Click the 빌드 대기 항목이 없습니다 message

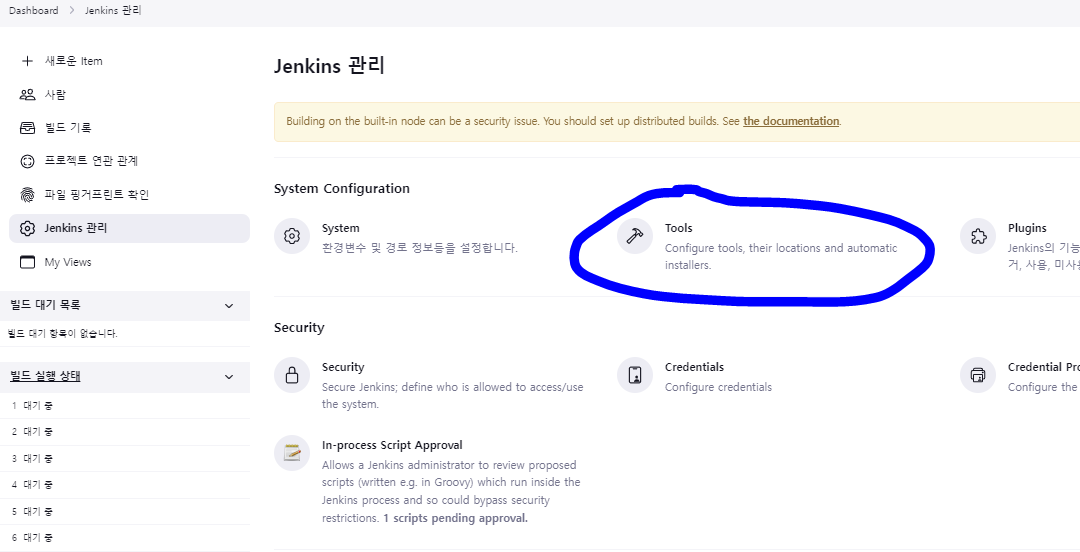pos(63,334)
